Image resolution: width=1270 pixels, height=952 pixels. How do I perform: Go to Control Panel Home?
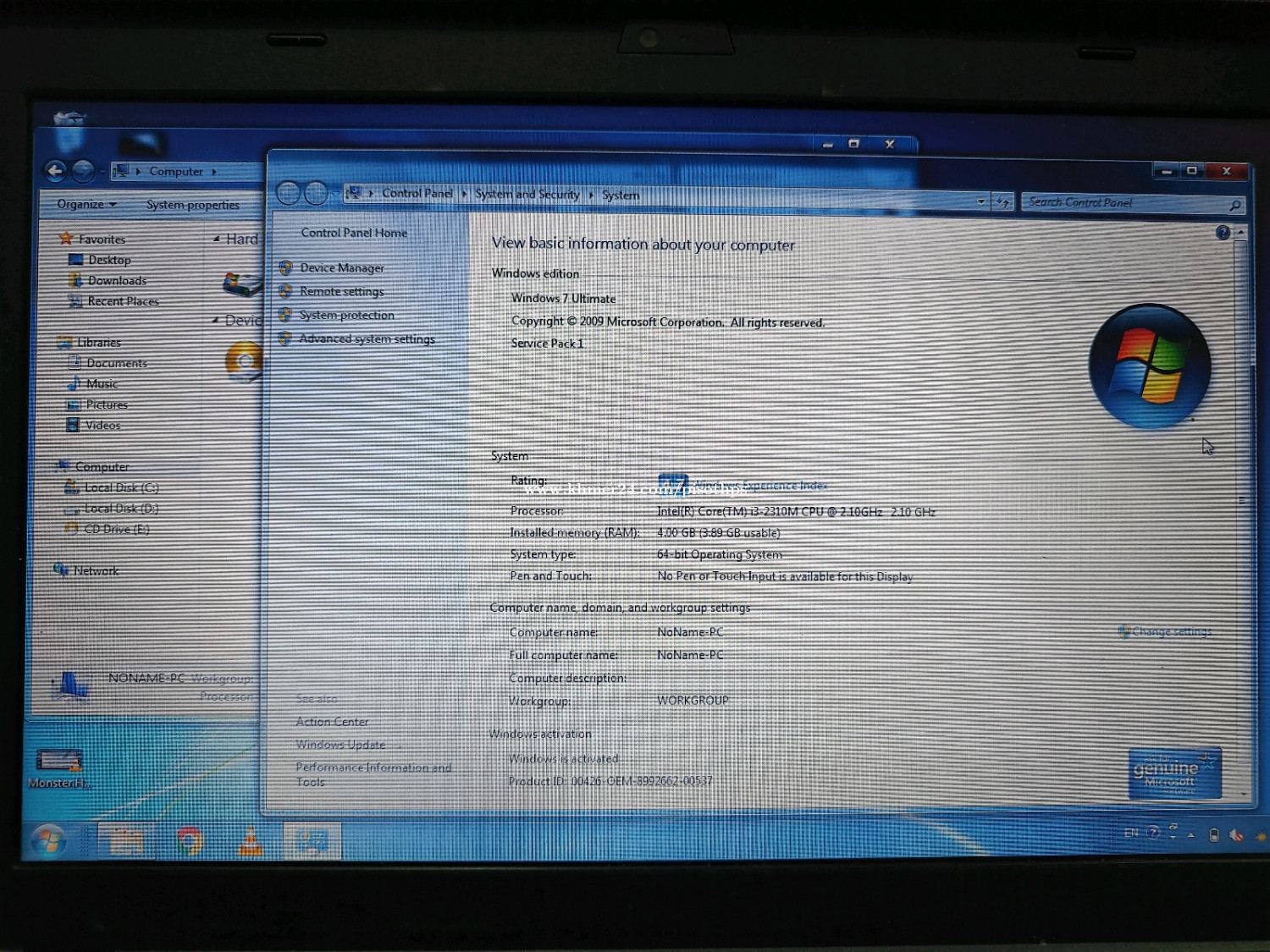[354, 233]
